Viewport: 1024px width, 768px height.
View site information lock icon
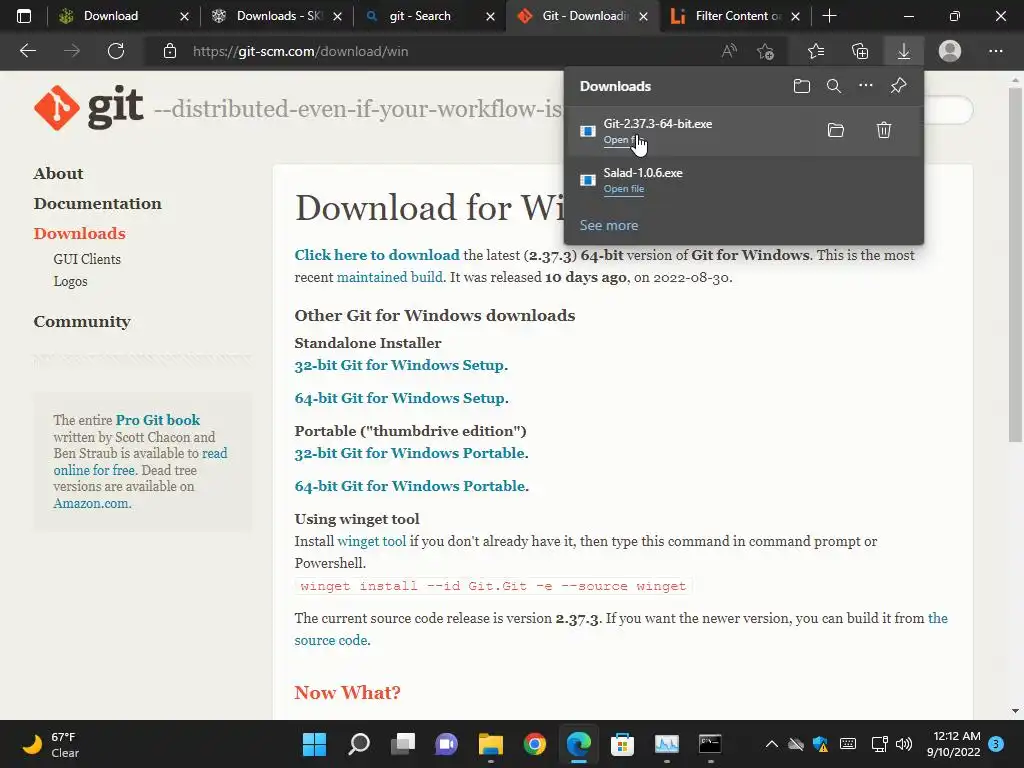click(x=170, y=51)
